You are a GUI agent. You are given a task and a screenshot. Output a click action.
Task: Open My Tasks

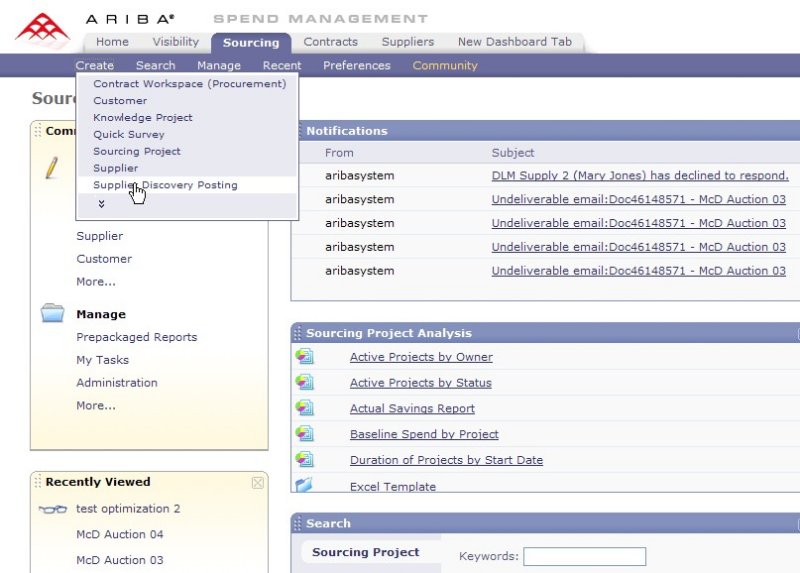tap(103, 360)
